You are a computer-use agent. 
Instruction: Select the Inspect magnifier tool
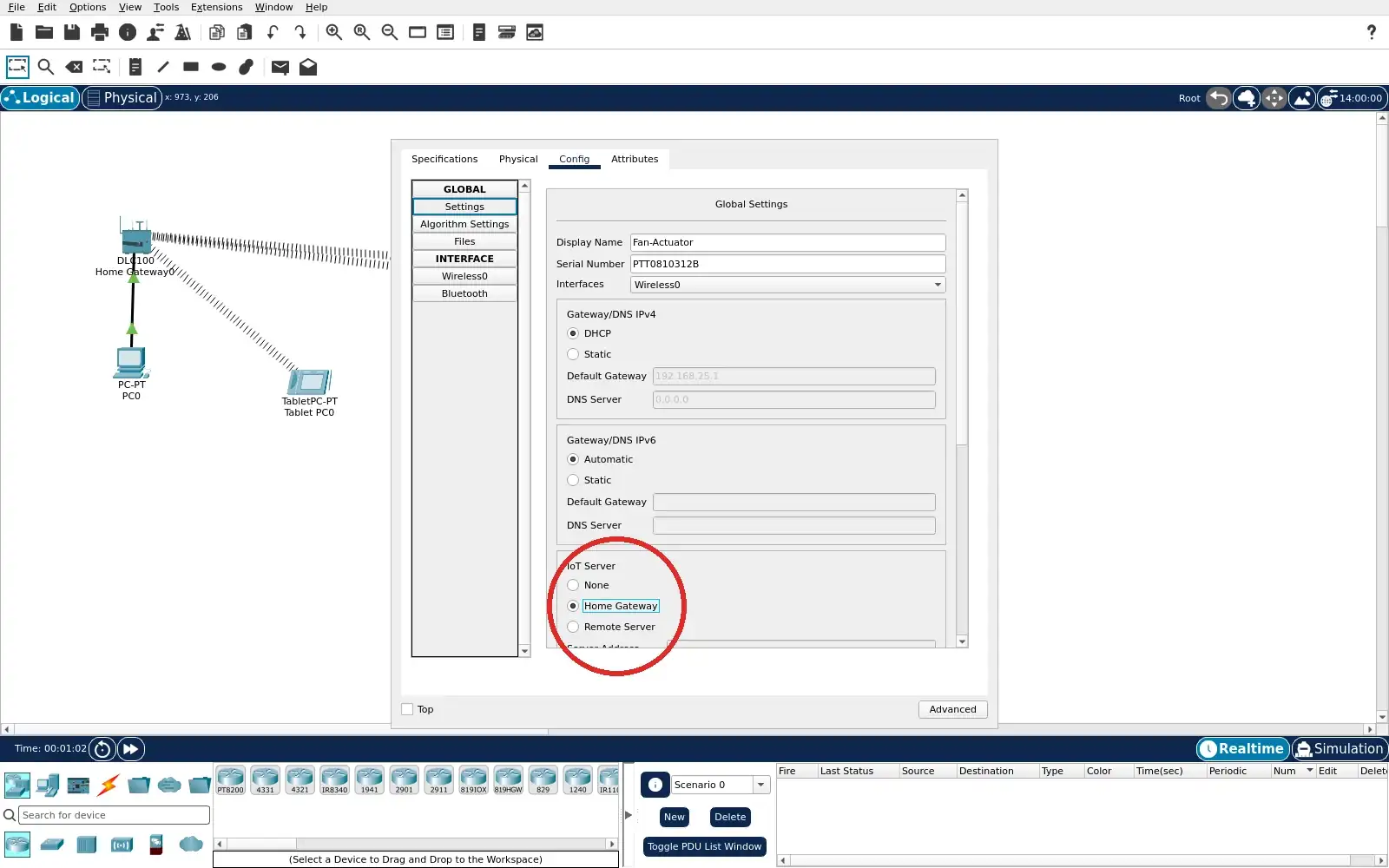pyautogui.click(x=46, y=67)
